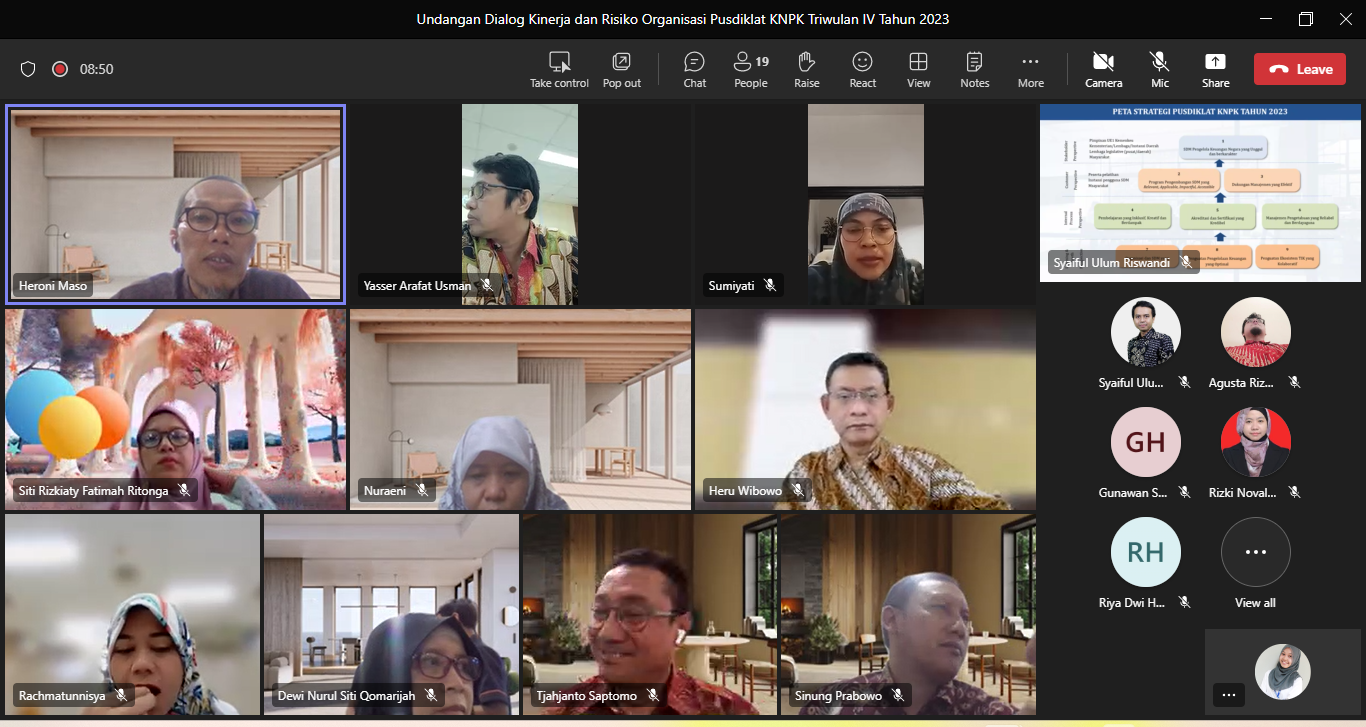Click the red recording indicator
The width and height of the screenshot is (1366, 727).
pos(60,69)
